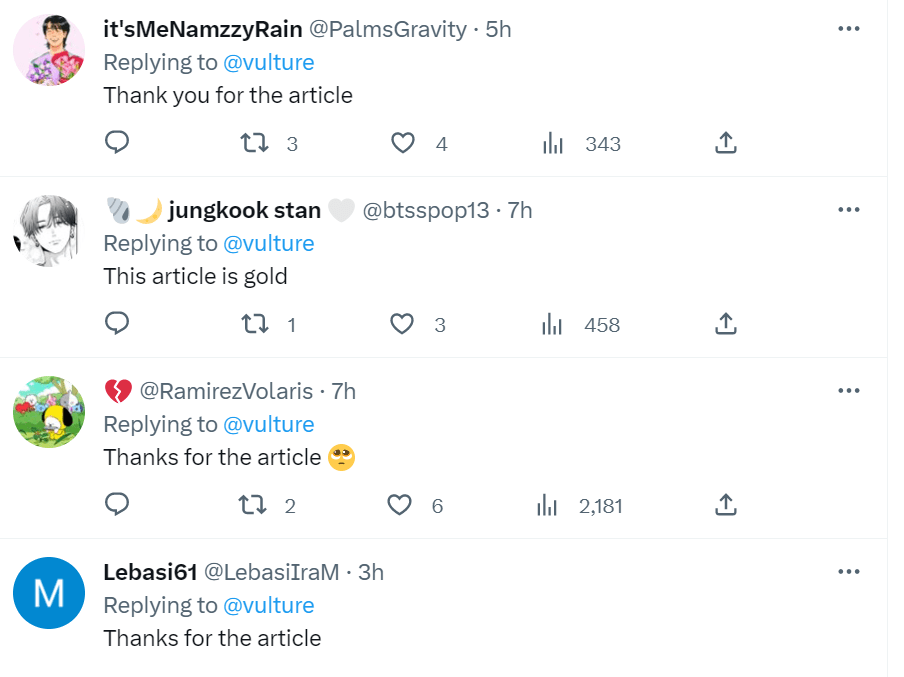Open more options for PalmsGravity's tweet
904x677 pixels.
pyautogui.click(x=848, y=29)
